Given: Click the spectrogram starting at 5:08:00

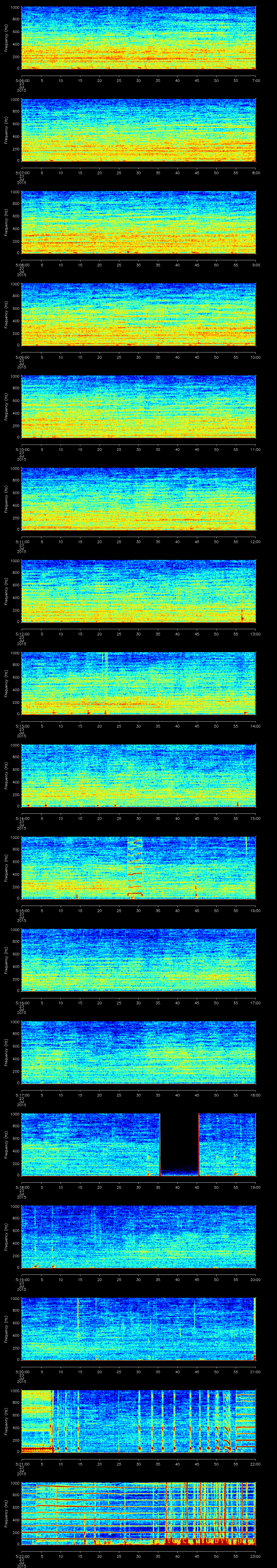Looking at the screenshot, I should 138,223.
